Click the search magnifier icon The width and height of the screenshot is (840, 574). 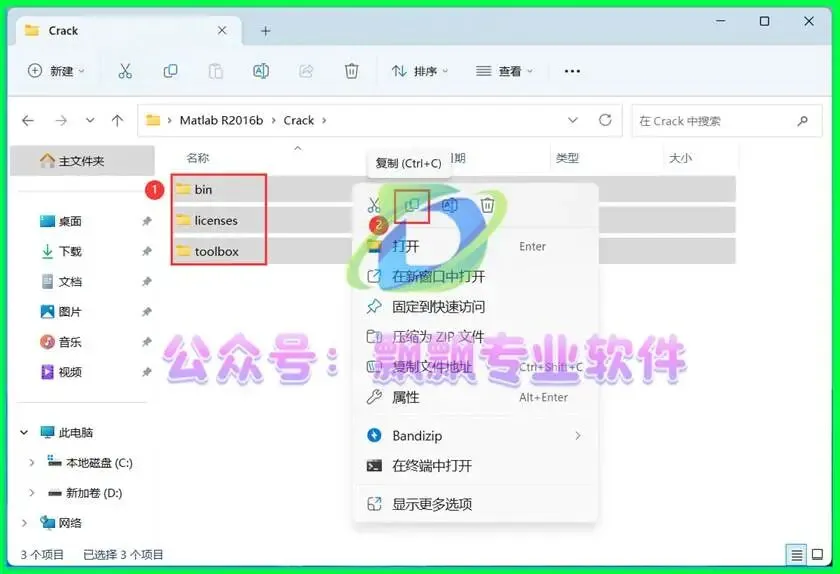[802, 121]
